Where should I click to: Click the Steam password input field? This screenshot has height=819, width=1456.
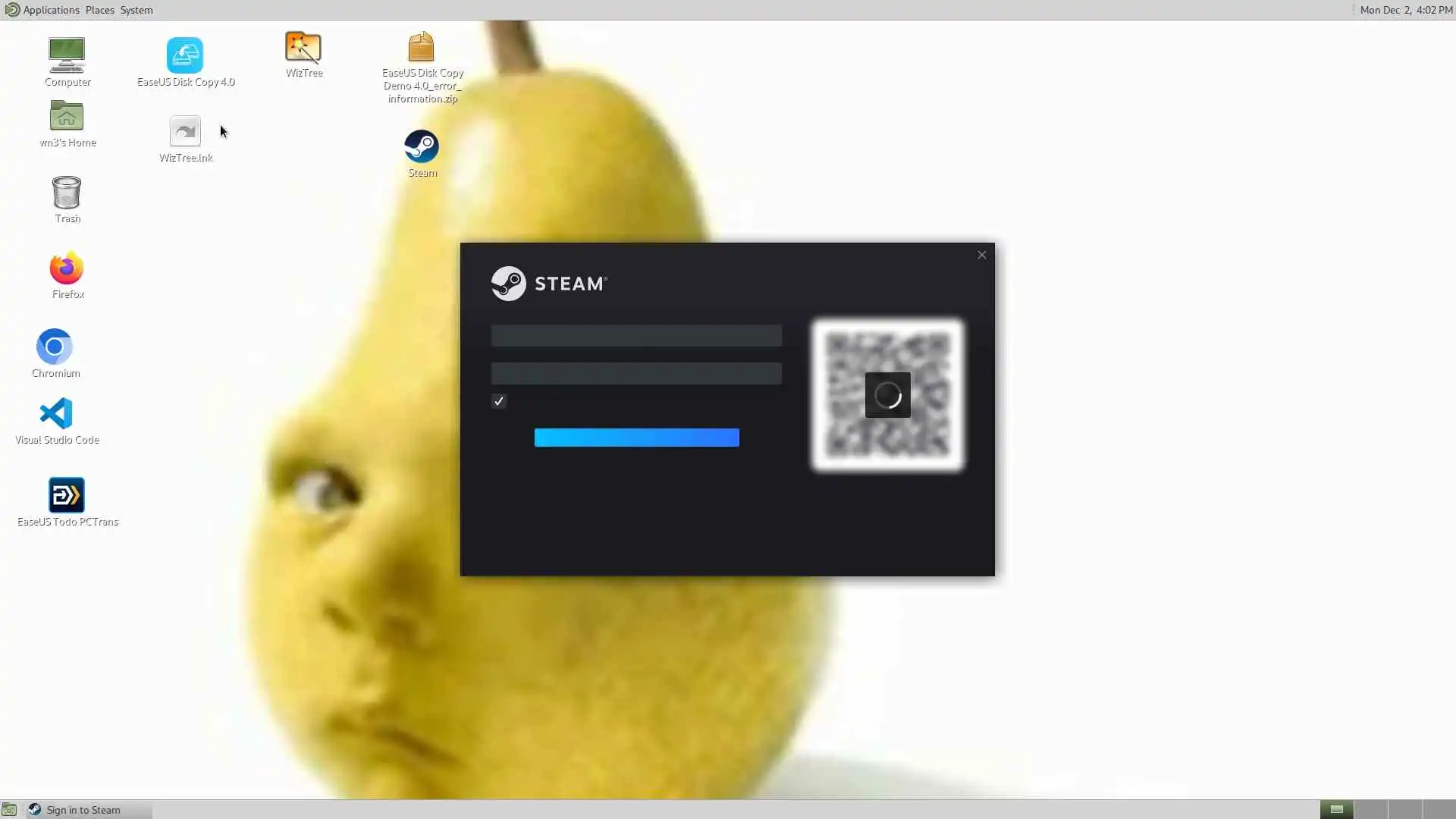635,373
